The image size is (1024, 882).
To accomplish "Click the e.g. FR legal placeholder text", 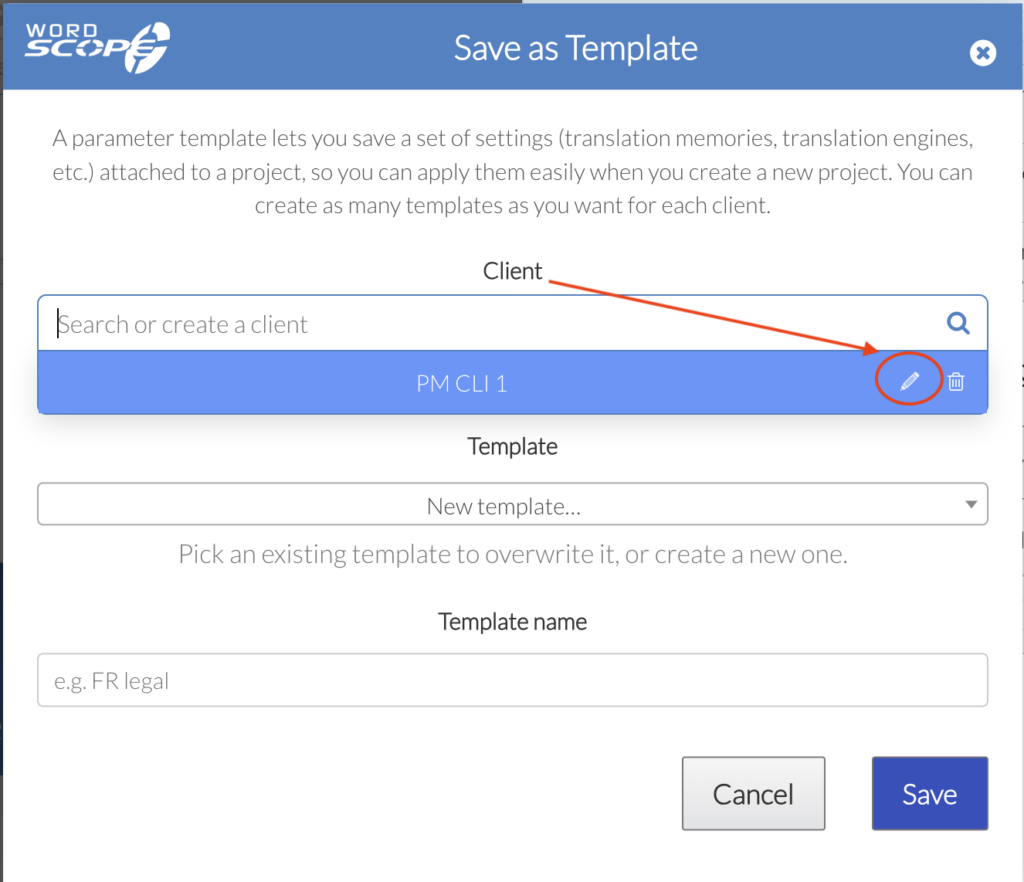I will pyautogui.click(x=111, y=681).
